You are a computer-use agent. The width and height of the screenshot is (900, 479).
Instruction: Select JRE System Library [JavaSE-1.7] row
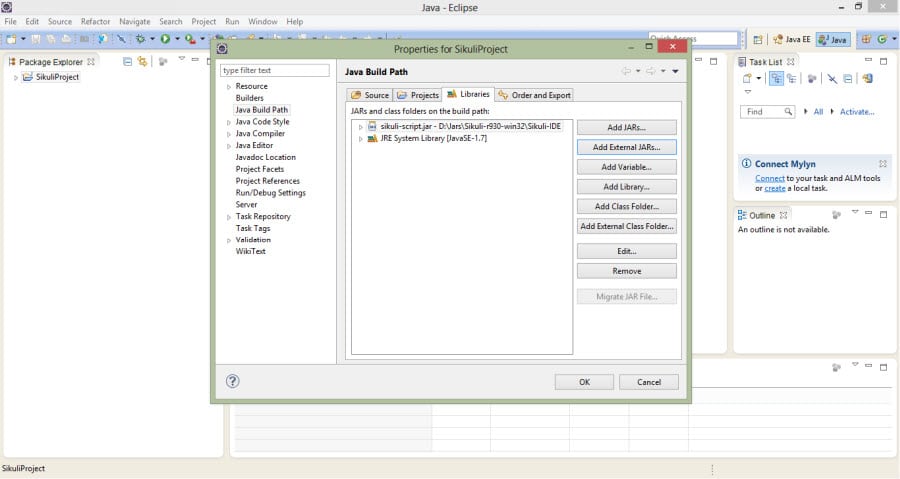pos(433,138)
